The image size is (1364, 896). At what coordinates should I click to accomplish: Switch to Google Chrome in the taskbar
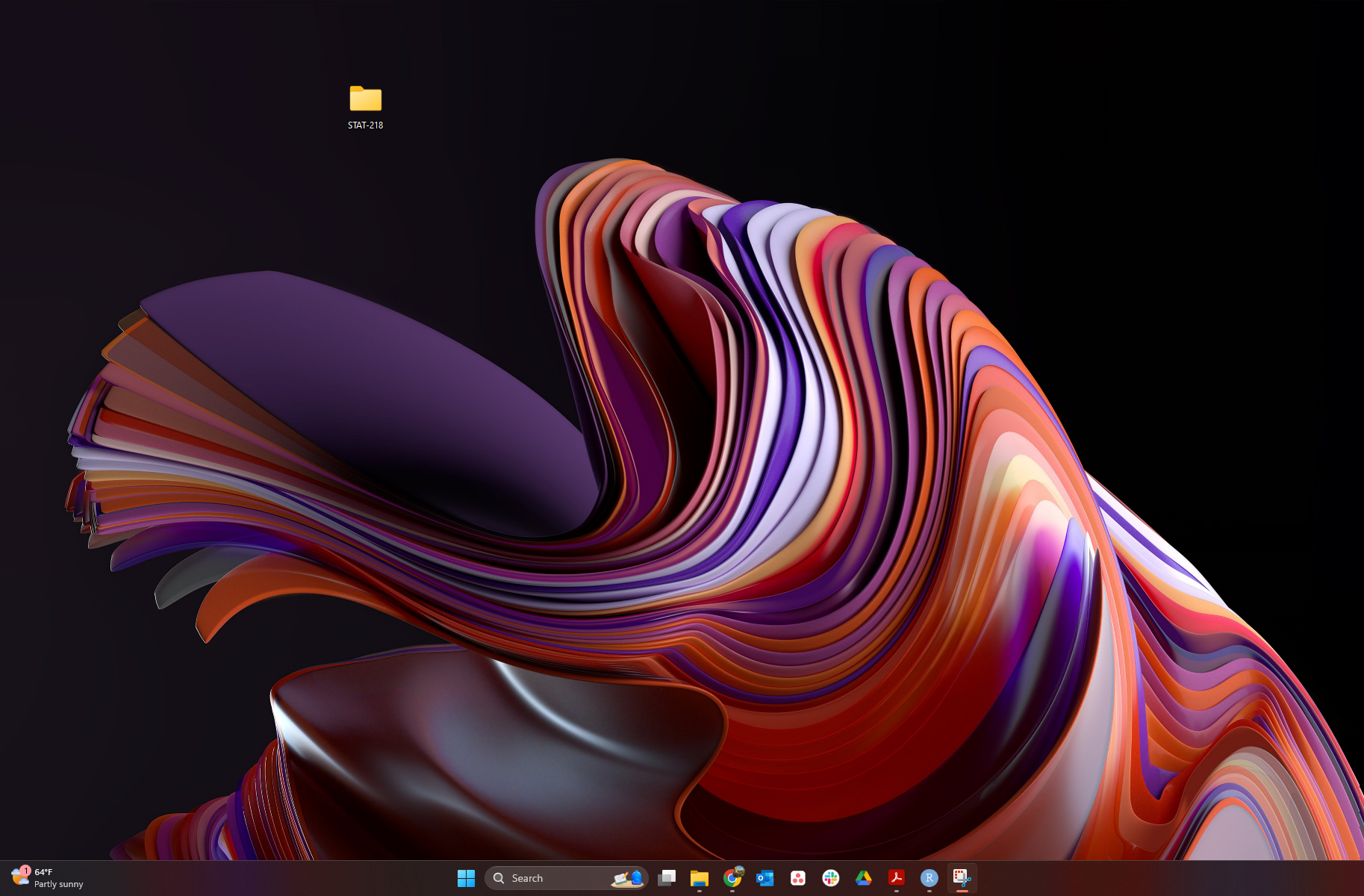(732, 878)
